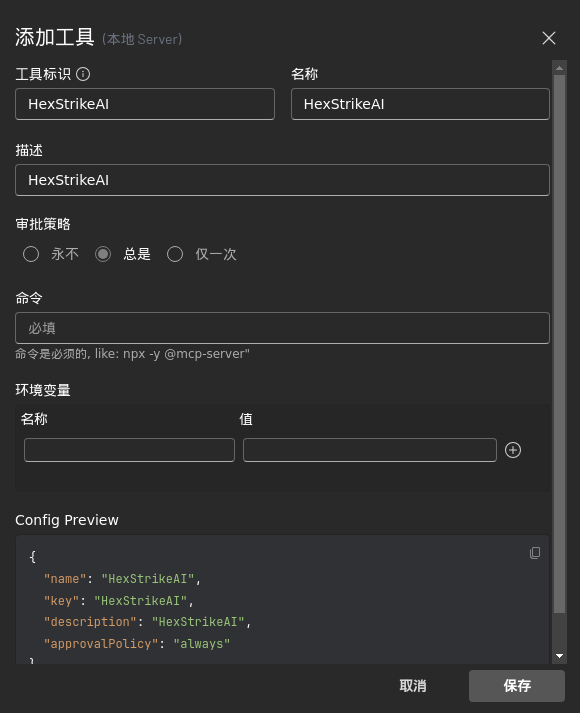Viewport: 580px width, 713px height.
Task: Close the 添加工具 dialog with X icon
Action: pyautogui.click(x=549, y=38)
